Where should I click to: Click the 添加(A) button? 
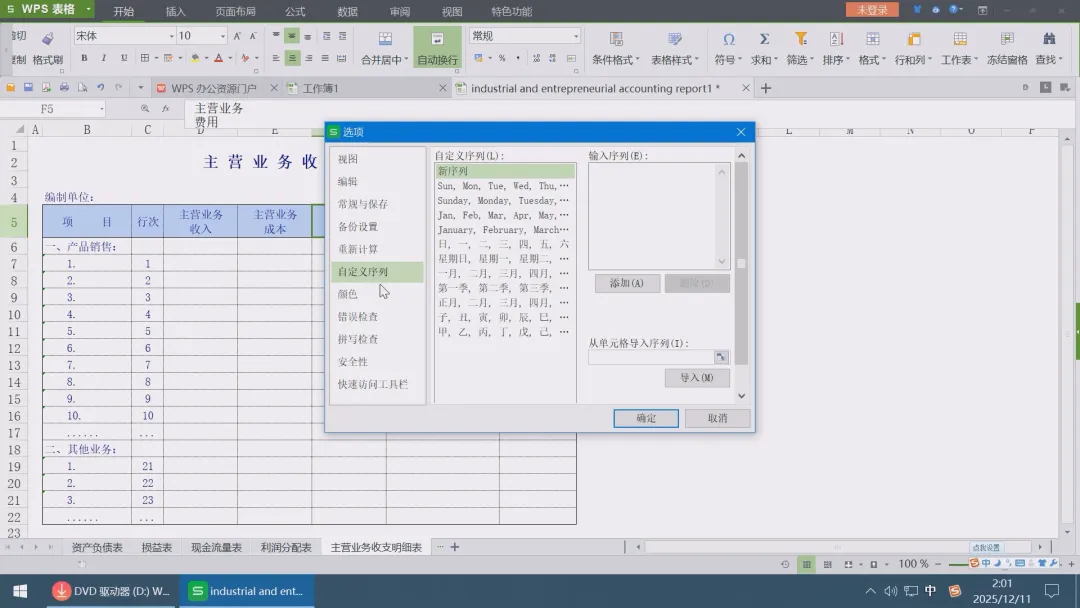627,283
